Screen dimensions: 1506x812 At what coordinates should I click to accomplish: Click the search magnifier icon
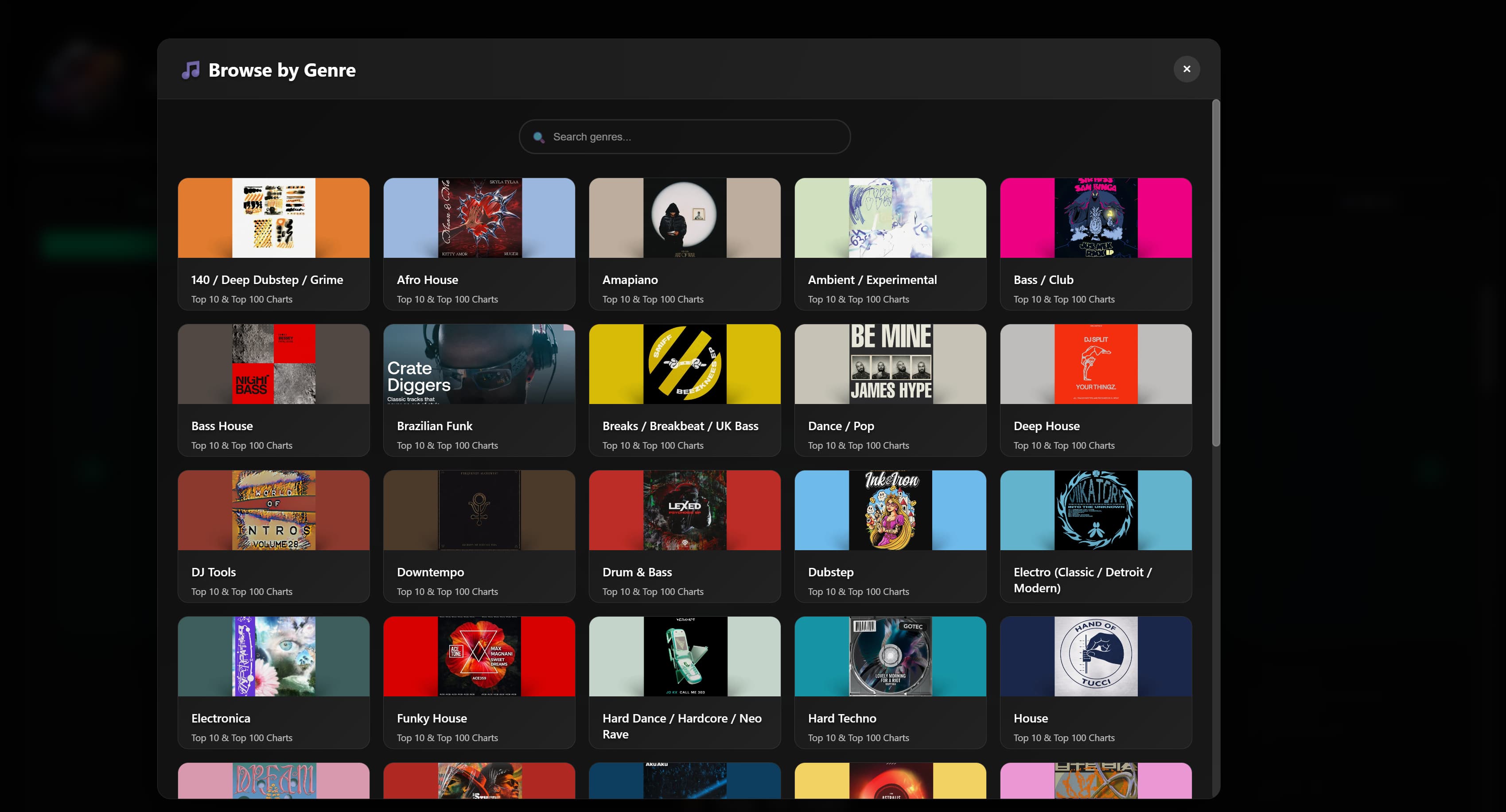[538, 137]
